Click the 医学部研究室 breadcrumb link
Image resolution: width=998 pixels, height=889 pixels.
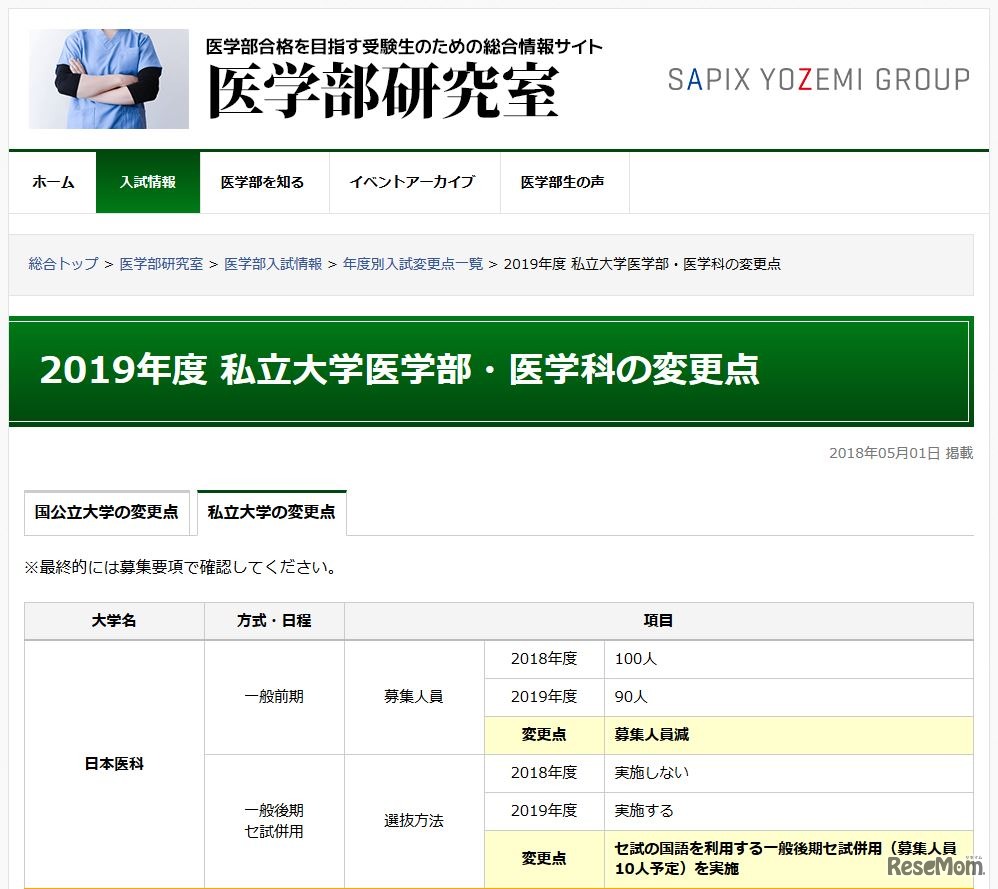[161, 264]
